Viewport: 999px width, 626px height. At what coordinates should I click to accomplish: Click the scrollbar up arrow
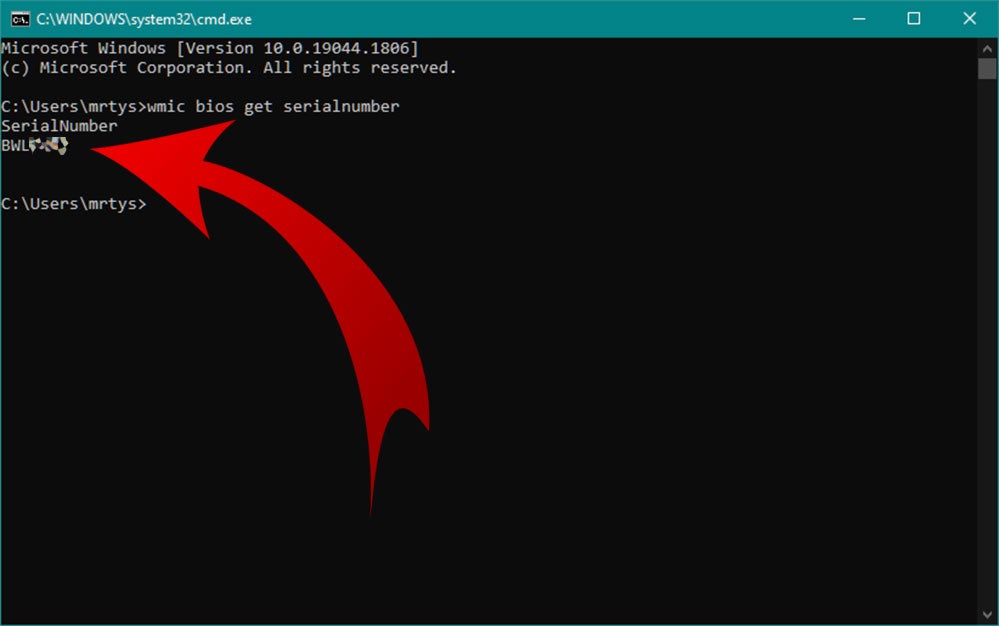987,48
